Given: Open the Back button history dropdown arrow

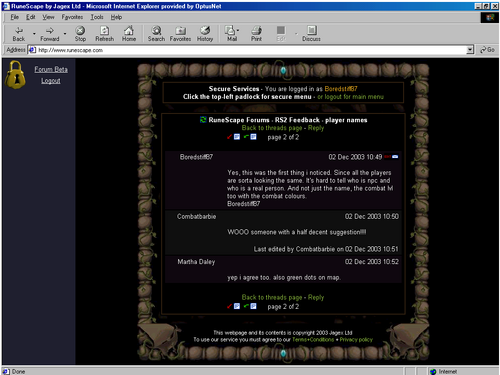Looking at the screenshot, I should click(34, 34).
